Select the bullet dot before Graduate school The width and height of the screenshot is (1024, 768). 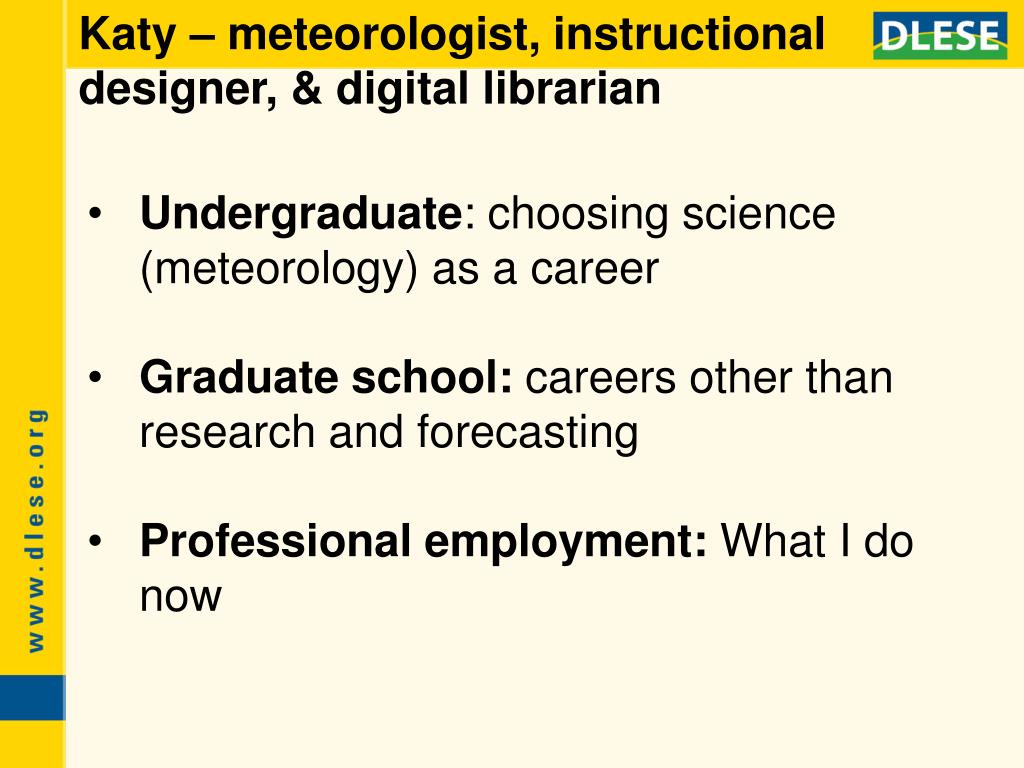coord(96,377)
